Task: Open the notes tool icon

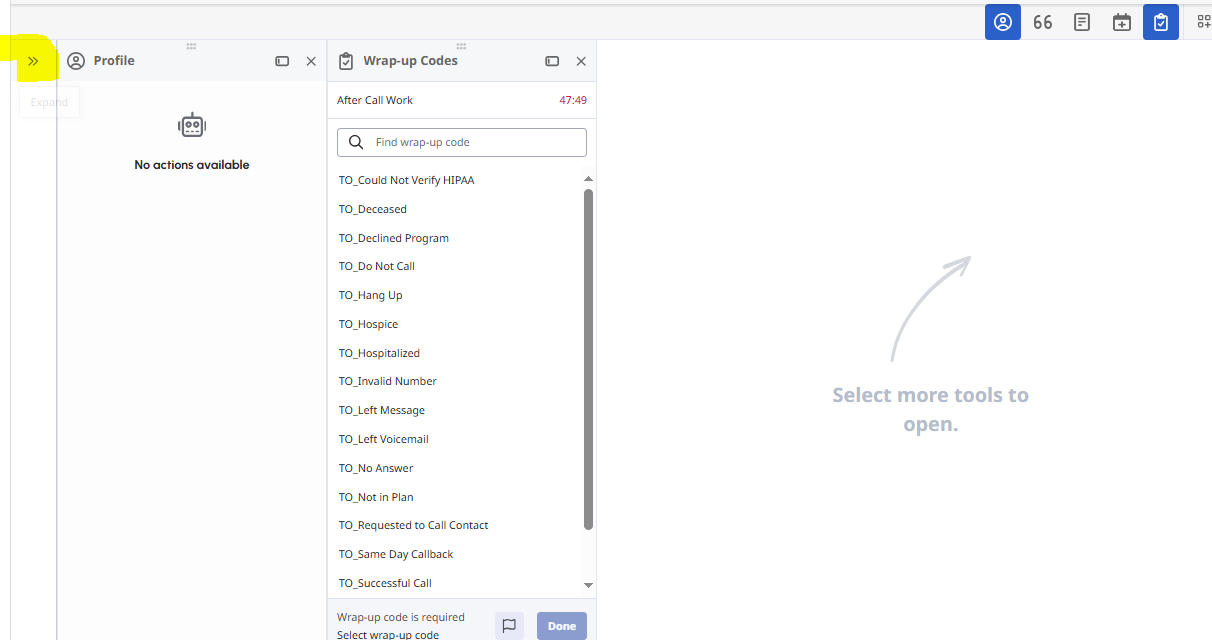Action: (x=1082, y=22)
